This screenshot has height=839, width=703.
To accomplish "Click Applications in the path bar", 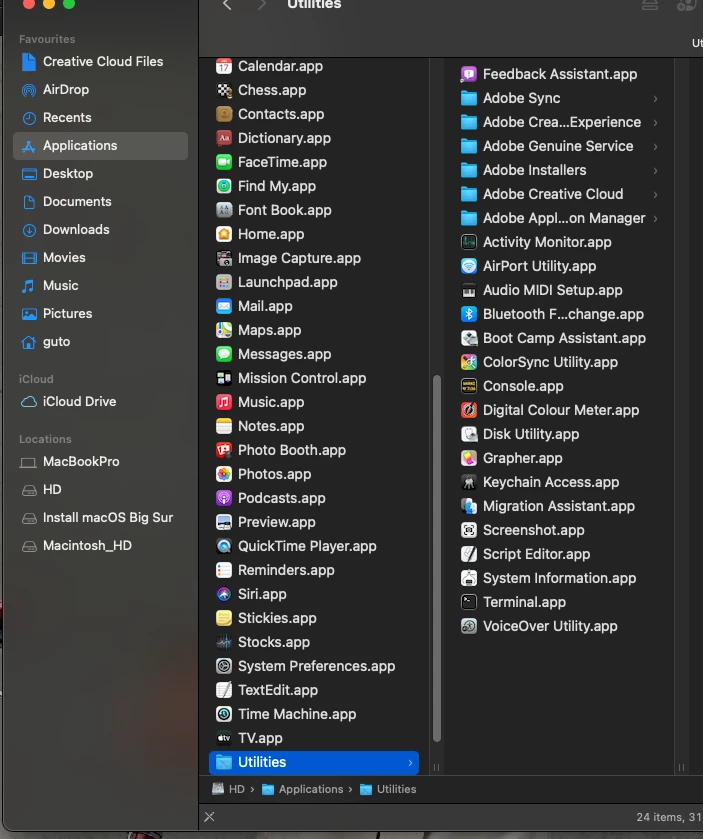I will tap(302, 789).
